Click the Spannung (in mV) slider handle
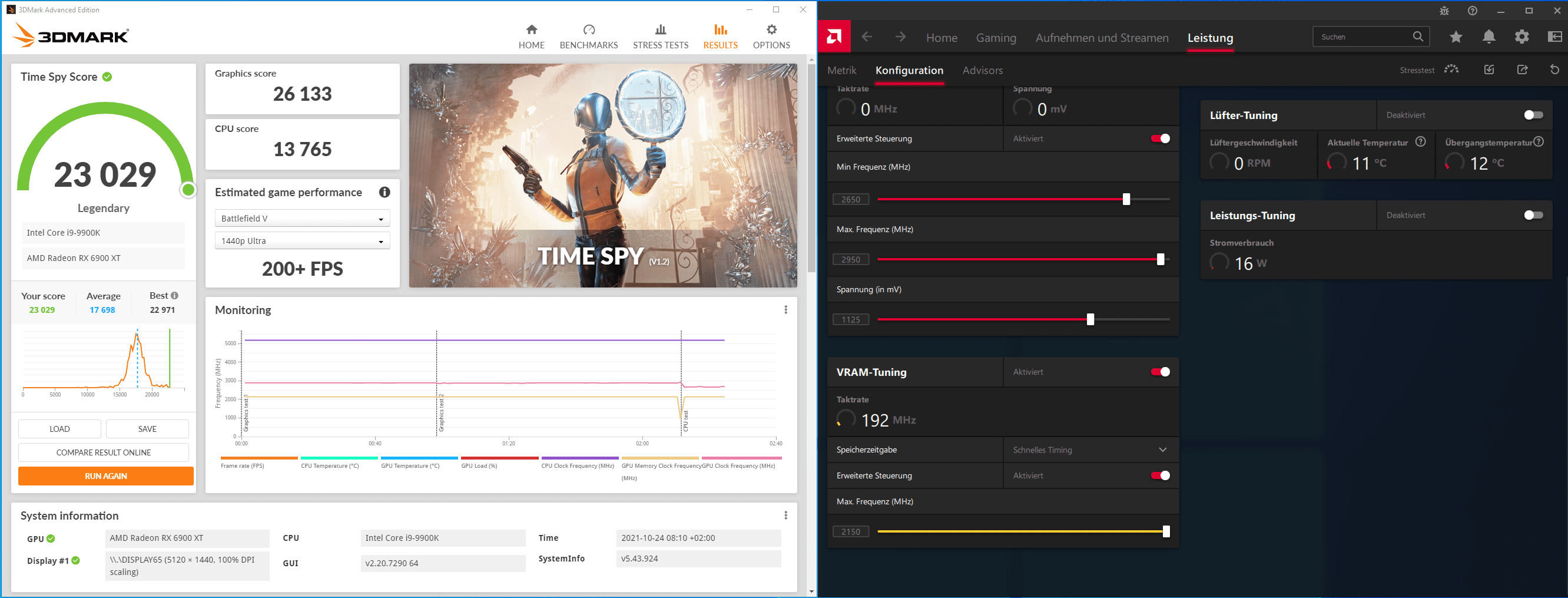Screen dimensions: 1568x598 [1090, 319]
